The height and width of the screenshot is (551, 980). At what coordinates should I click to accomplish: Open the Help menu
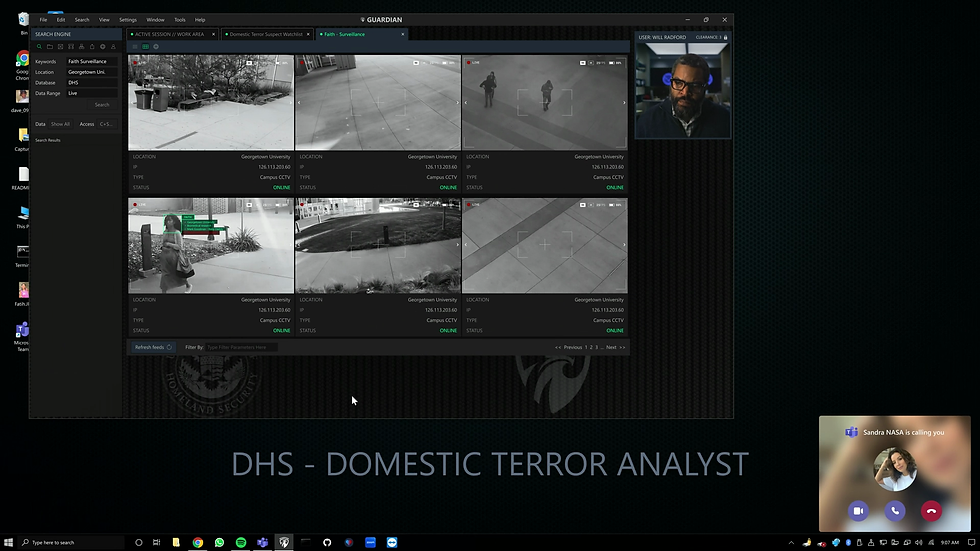[200, 20]
